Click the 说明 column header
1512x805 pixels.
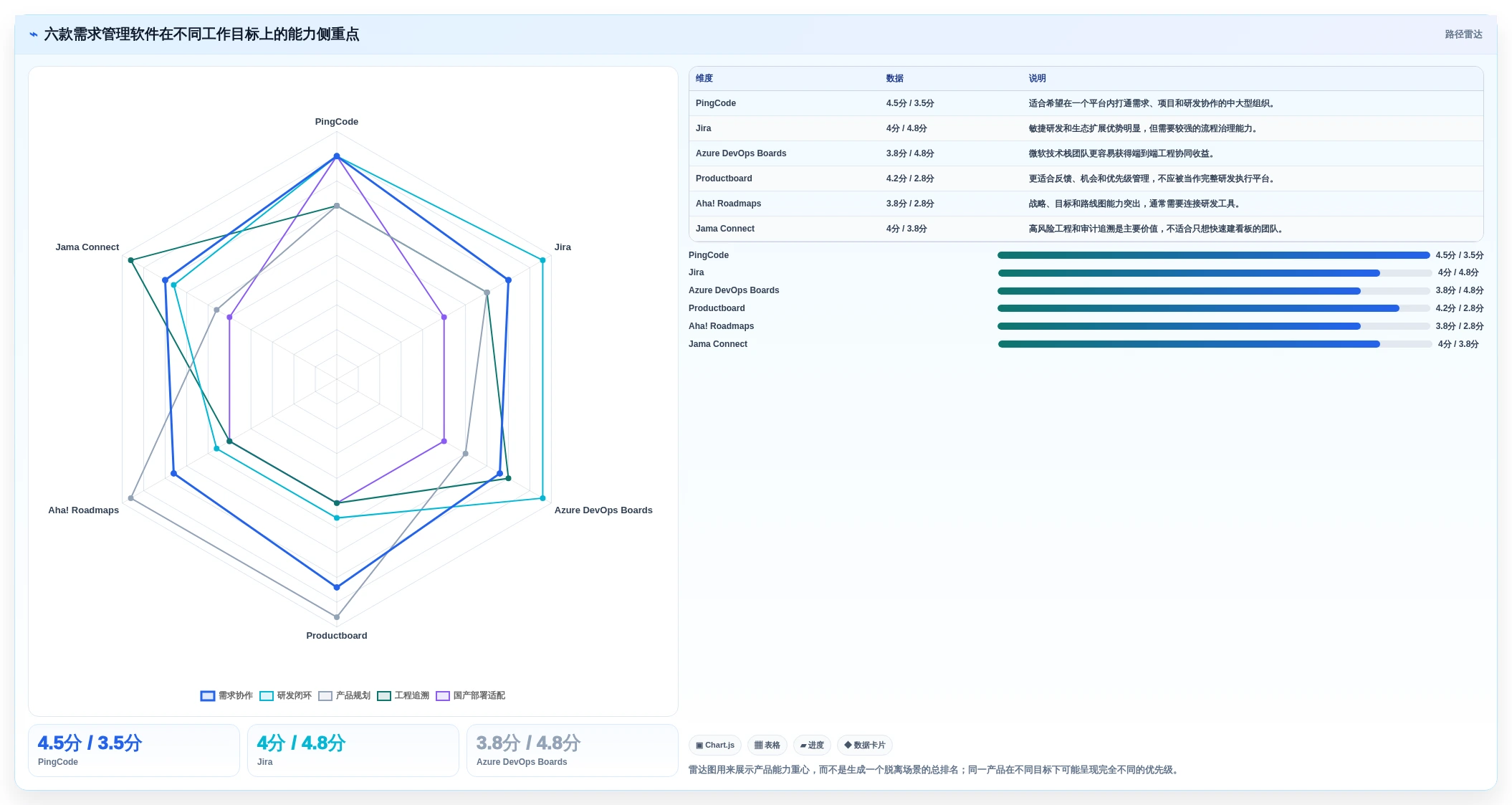pyautogui.click(x=1038, y=78)
